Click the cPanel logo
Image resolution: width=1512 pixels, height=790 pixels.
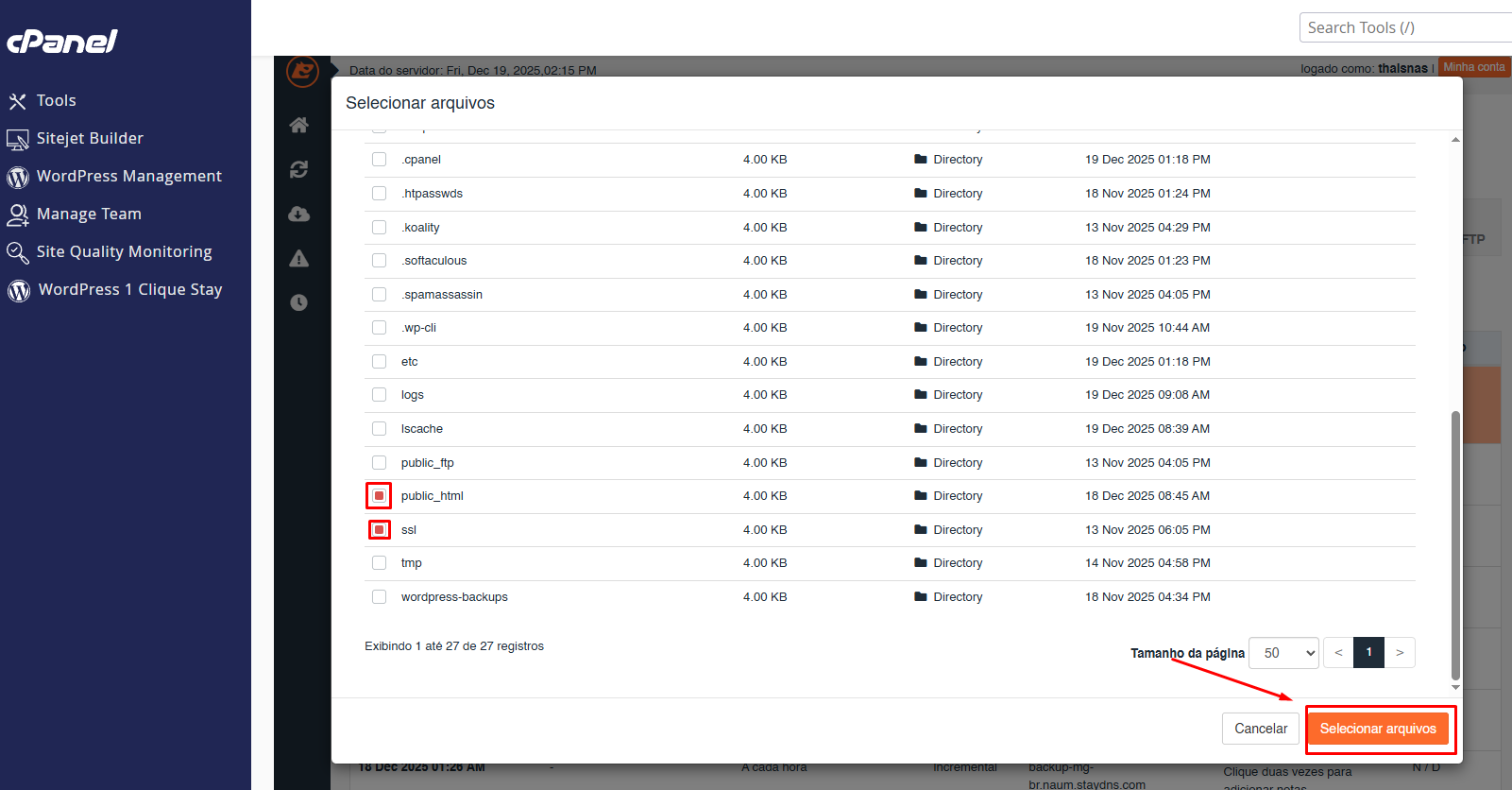pyautogui.click(x=62, y=42)
